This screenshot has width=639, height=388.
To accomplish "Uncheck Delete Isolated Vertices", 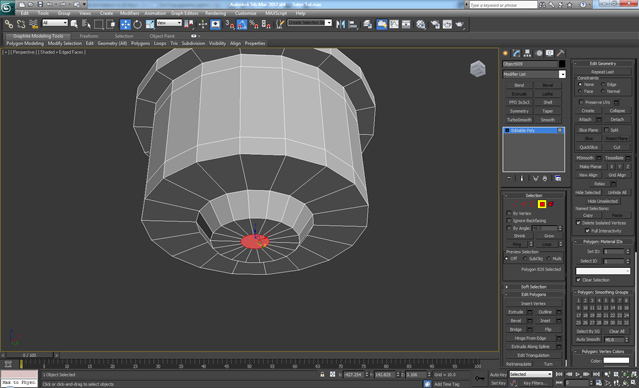I will 578,223.
